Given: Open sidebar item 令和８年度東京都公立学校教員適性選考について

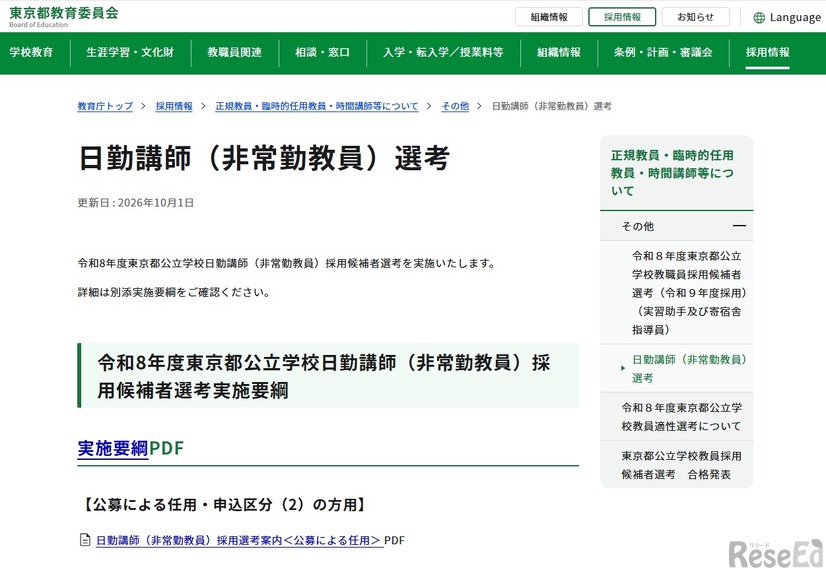Looking at the screenshot, I should point(681,417).
